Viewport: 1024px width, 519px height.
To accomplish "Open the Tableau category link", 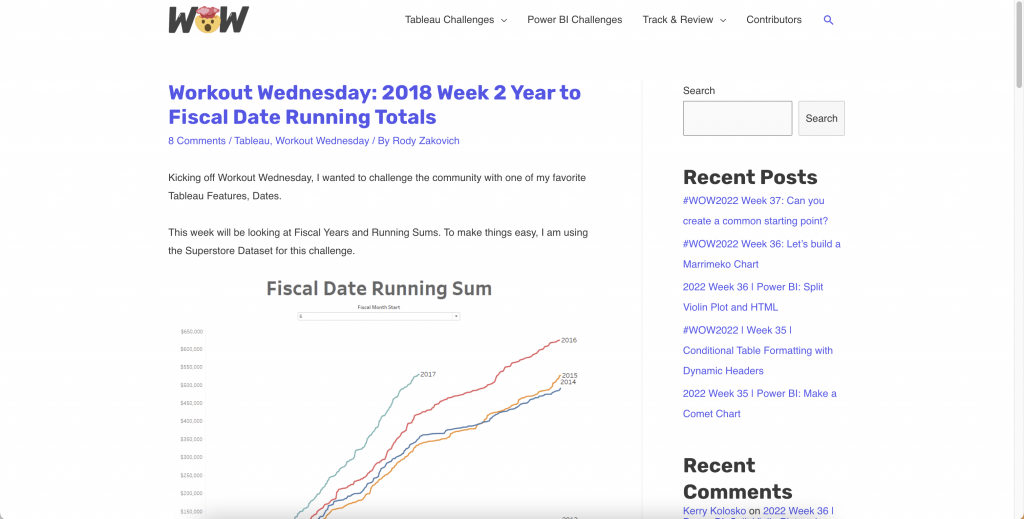I will [x=252, y=141].
